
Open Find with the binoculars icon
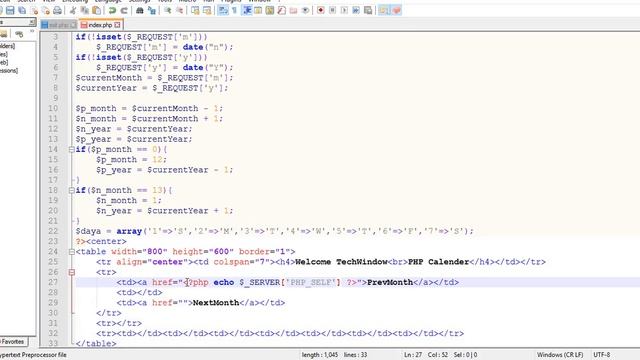[x=140, y=10]
